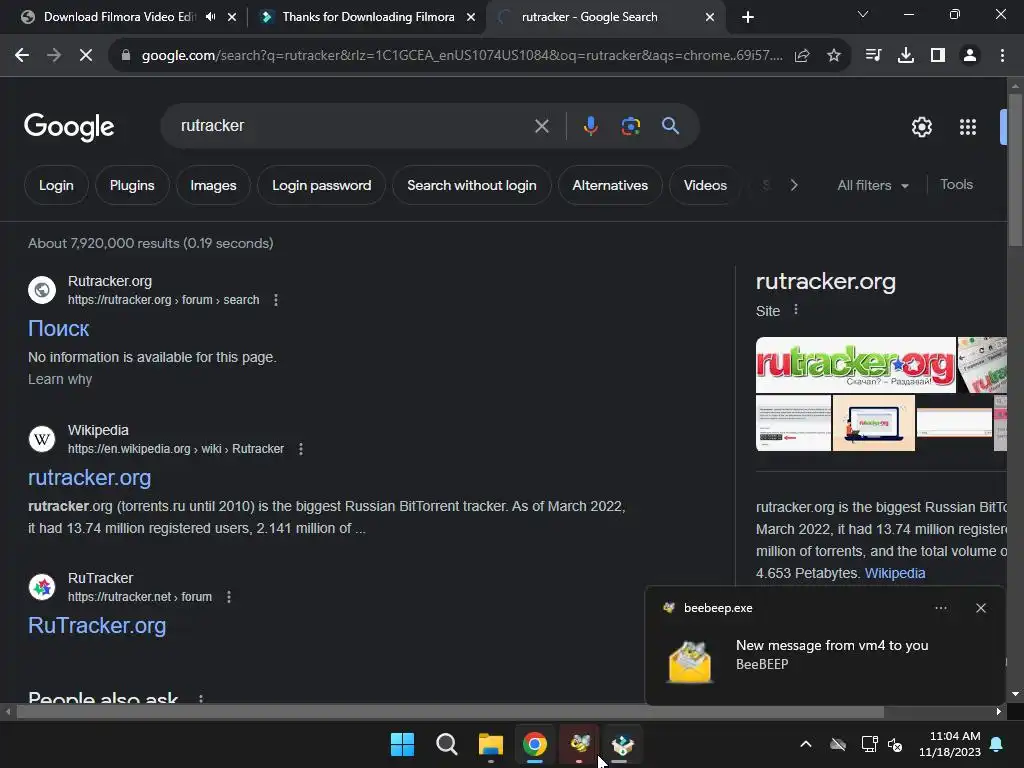Apply the Alternatives chip
Screen dimensions: 1024x768
[610, 185]
